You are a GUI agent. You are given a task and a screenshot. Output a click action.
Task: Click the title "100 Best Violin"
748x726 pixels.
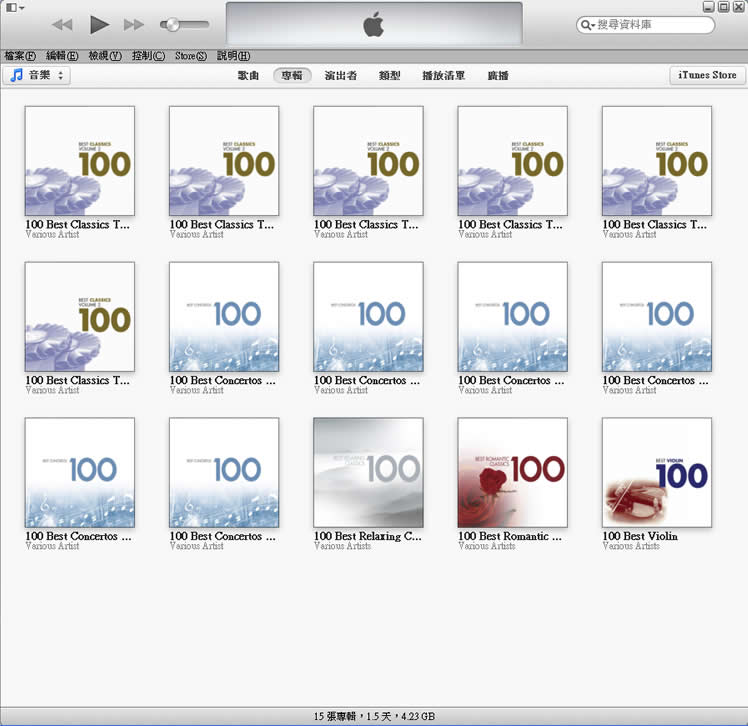point(640,536)
